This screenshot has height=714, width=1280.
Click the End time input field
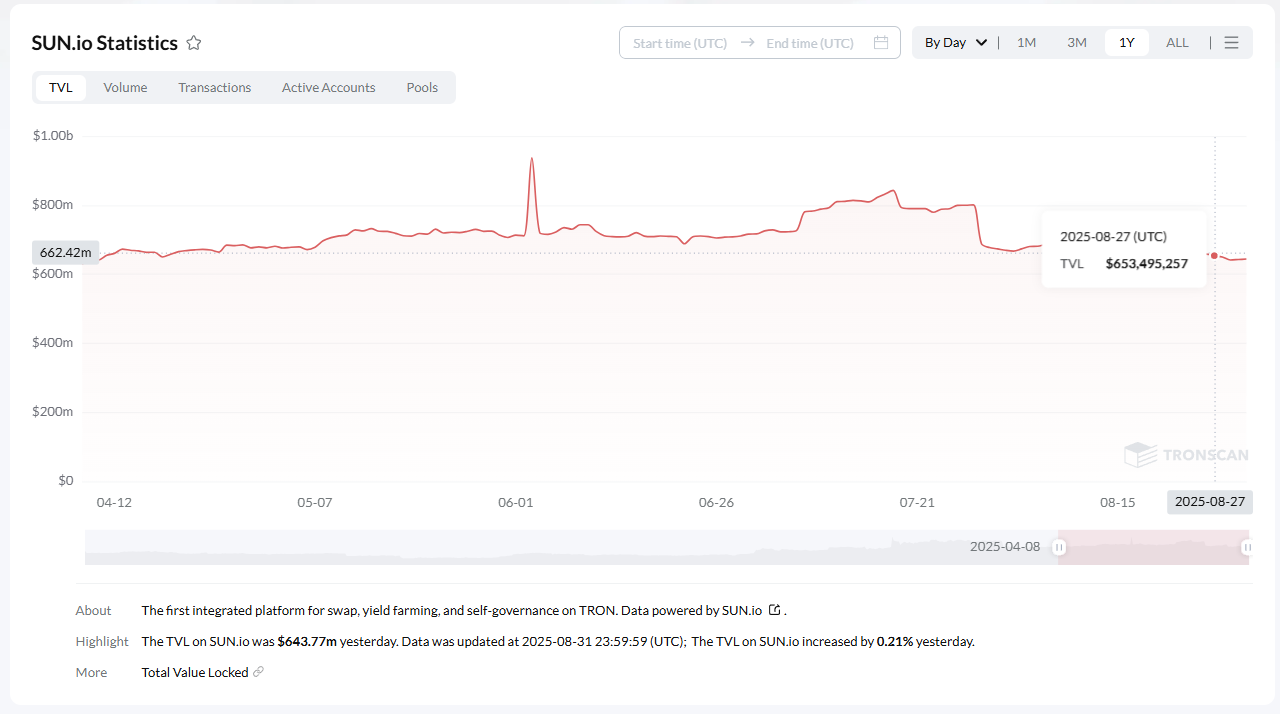point(809,43)
